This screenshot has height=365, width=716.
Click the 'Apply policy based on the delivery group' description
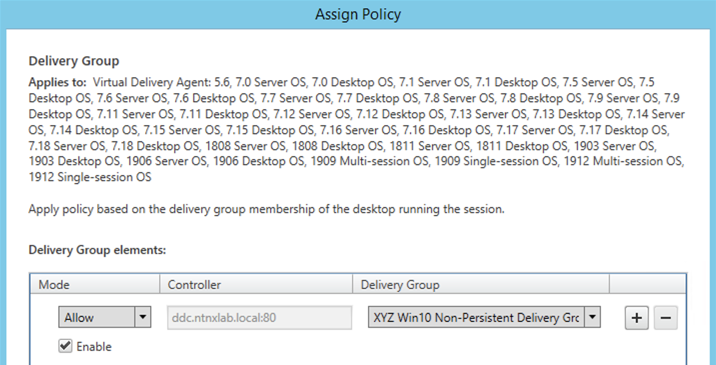(266, 209)
